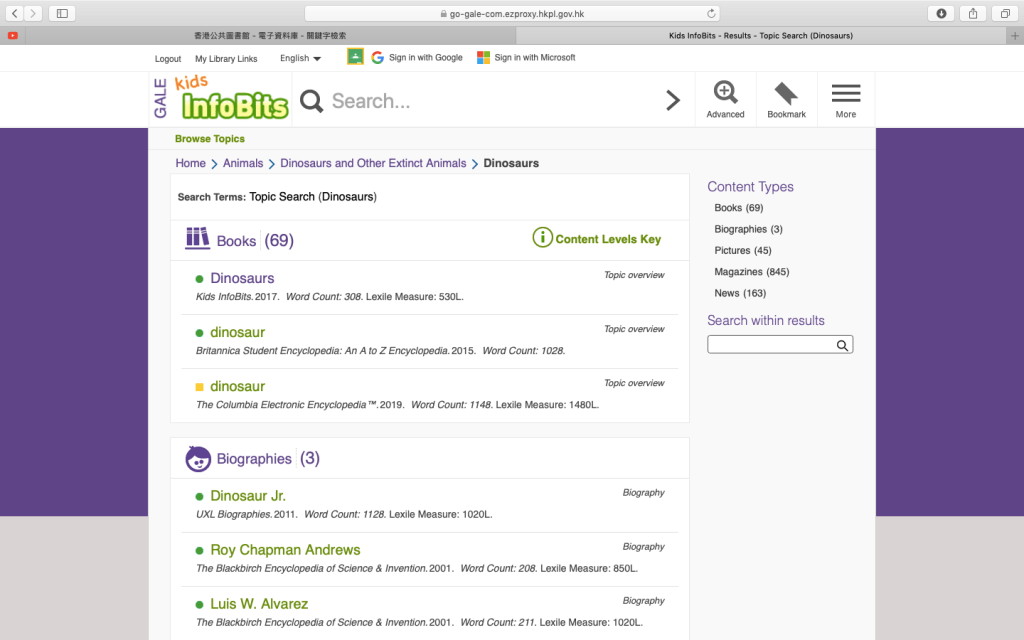1024x640 pixels.
Task: Click the Animals breadcrumb link
Action: (243, 163)
